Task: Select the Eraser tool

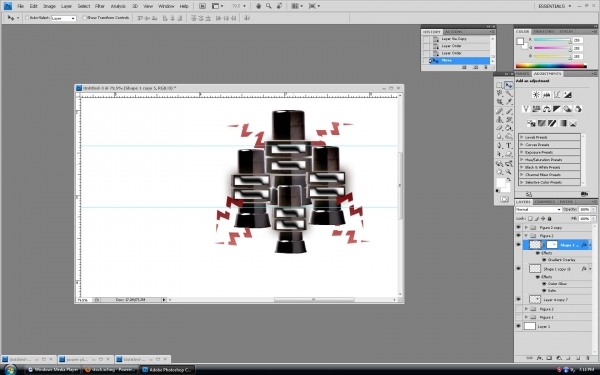Action: pos(499,128)
